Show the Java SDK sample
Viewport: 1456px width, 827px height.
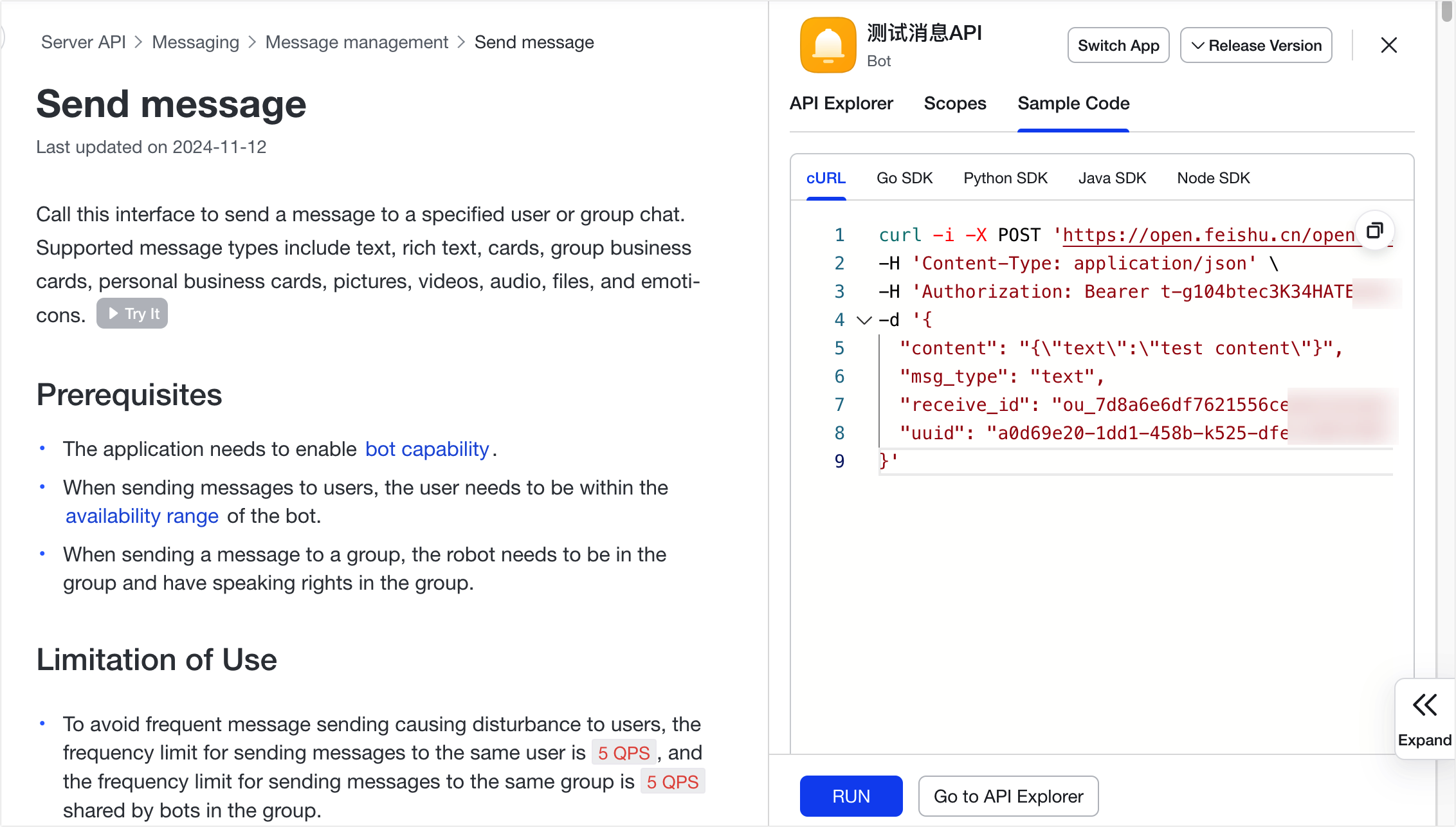click(1111, 178)
